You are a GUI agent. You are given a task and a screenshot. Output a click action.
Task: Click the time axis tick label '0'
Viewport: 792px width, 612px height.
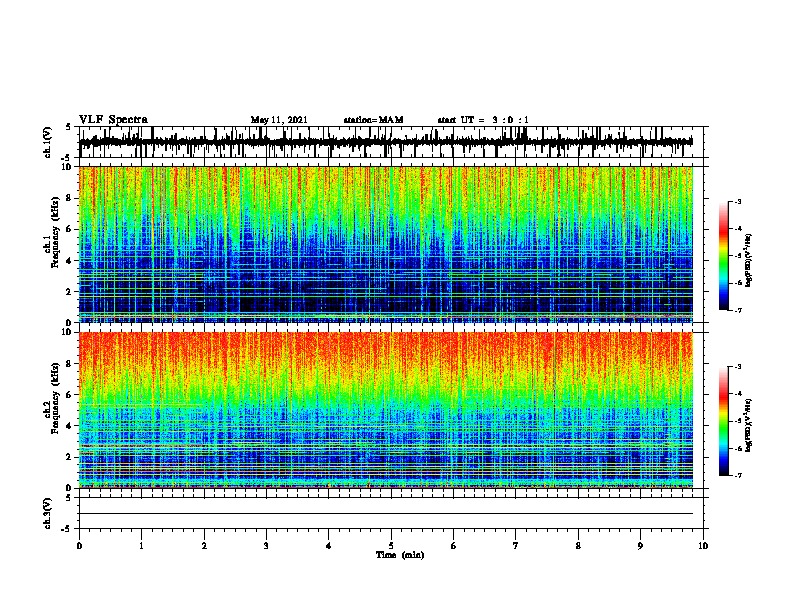coord(79,546)
